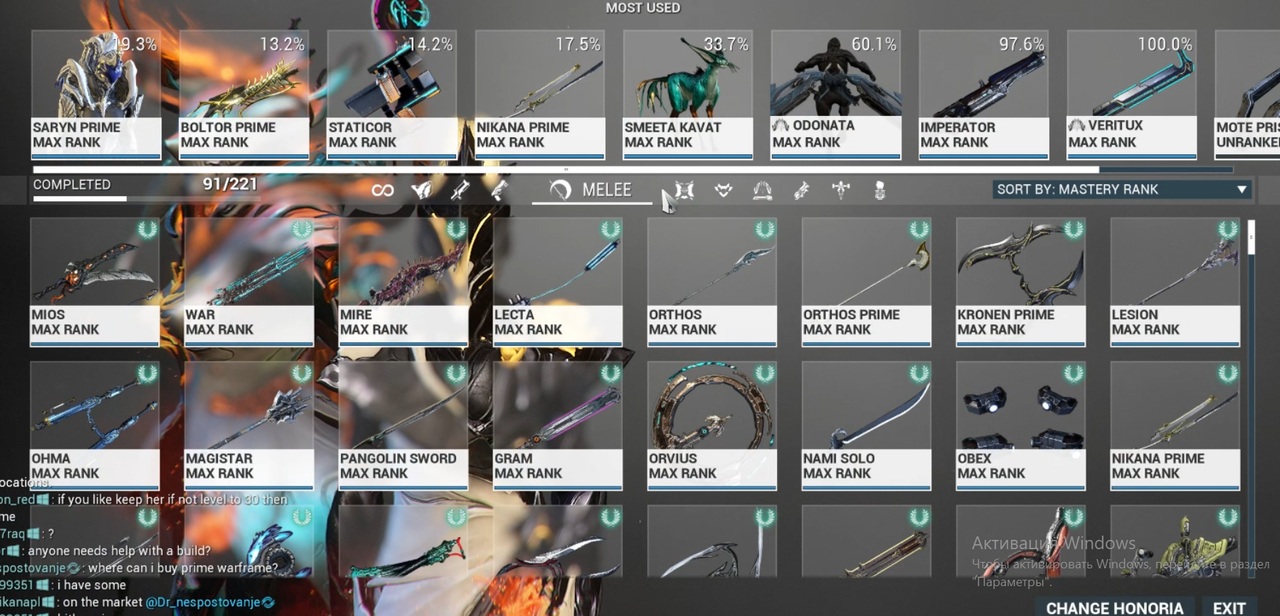This screenshot has height=616, width=1280.
Task: Click the mastery laurel badge on LECTA card
Action: click(x=611, y=230)
